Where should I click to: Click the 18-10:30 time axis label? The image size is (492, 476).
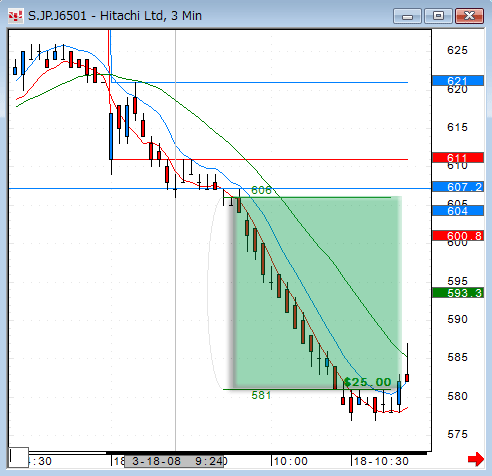381,461
